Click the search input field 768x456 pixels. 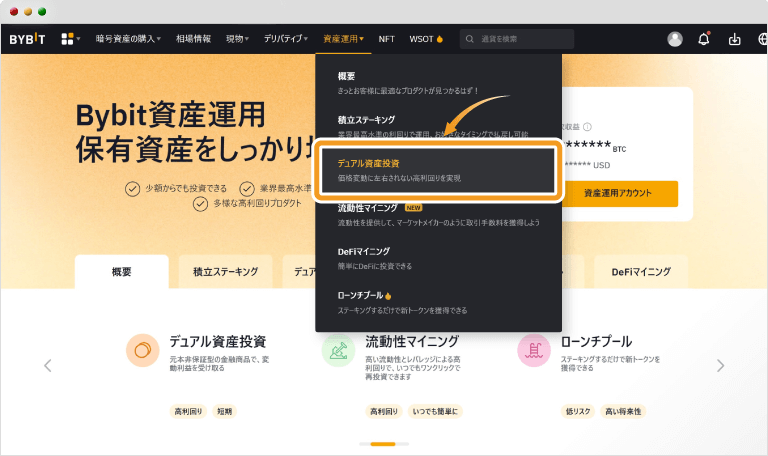click(x=517, y=39)
